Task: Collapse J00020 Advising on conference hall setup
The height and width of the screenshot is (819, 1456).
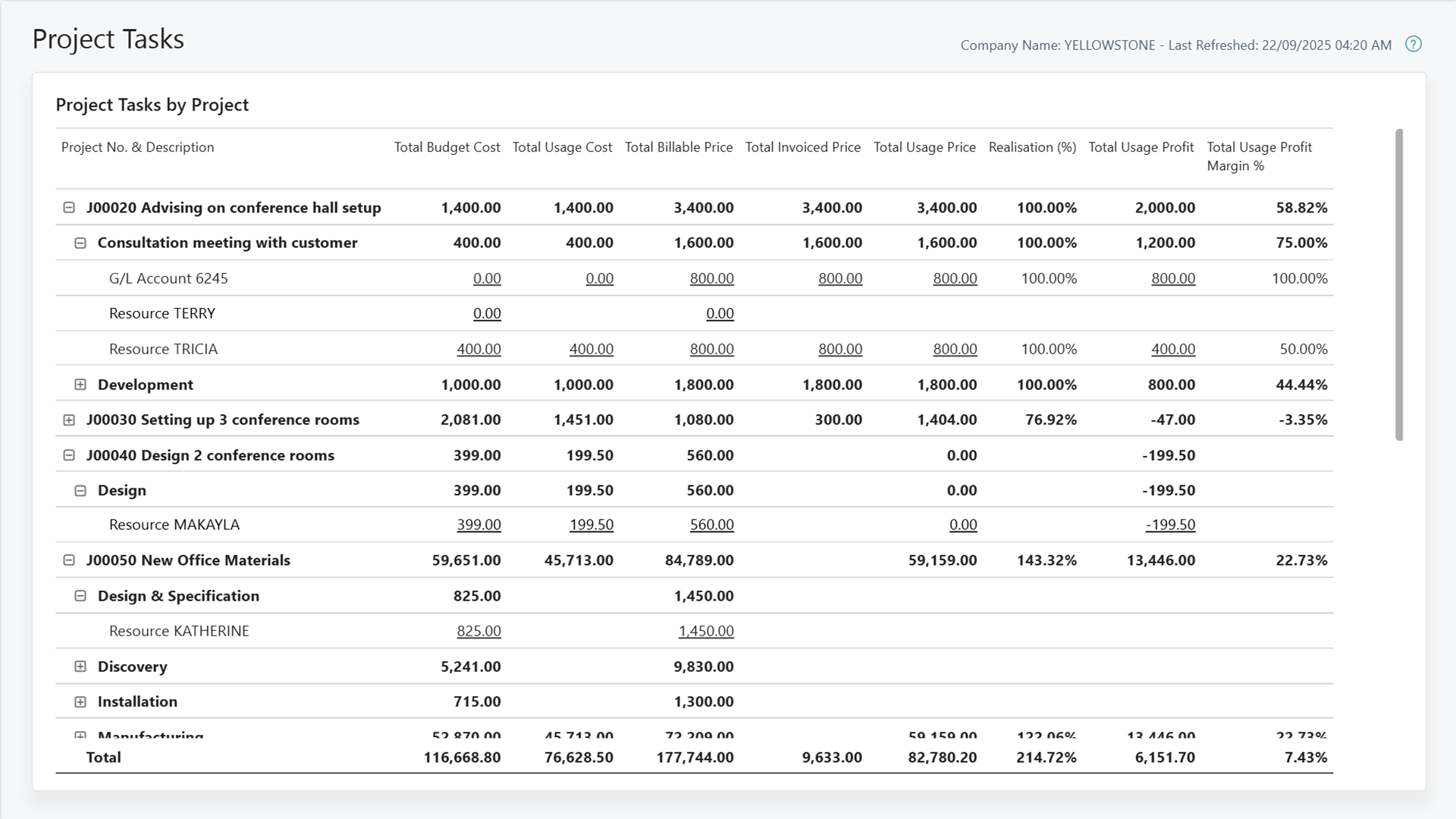Action: point(69,207)
